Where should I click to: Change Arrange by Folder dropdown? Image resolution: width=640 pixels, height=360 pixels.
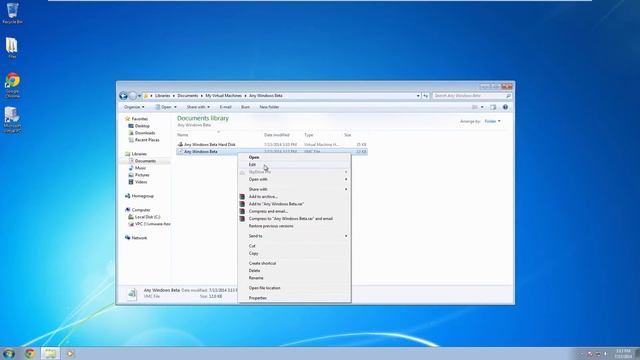click(x=492, y=121)
